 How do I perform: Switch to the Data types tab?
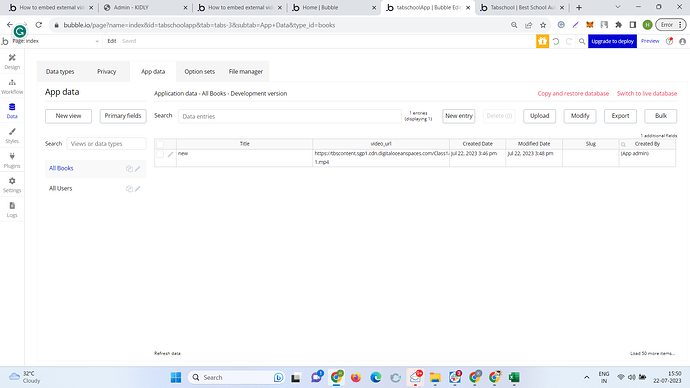(60, 71)
